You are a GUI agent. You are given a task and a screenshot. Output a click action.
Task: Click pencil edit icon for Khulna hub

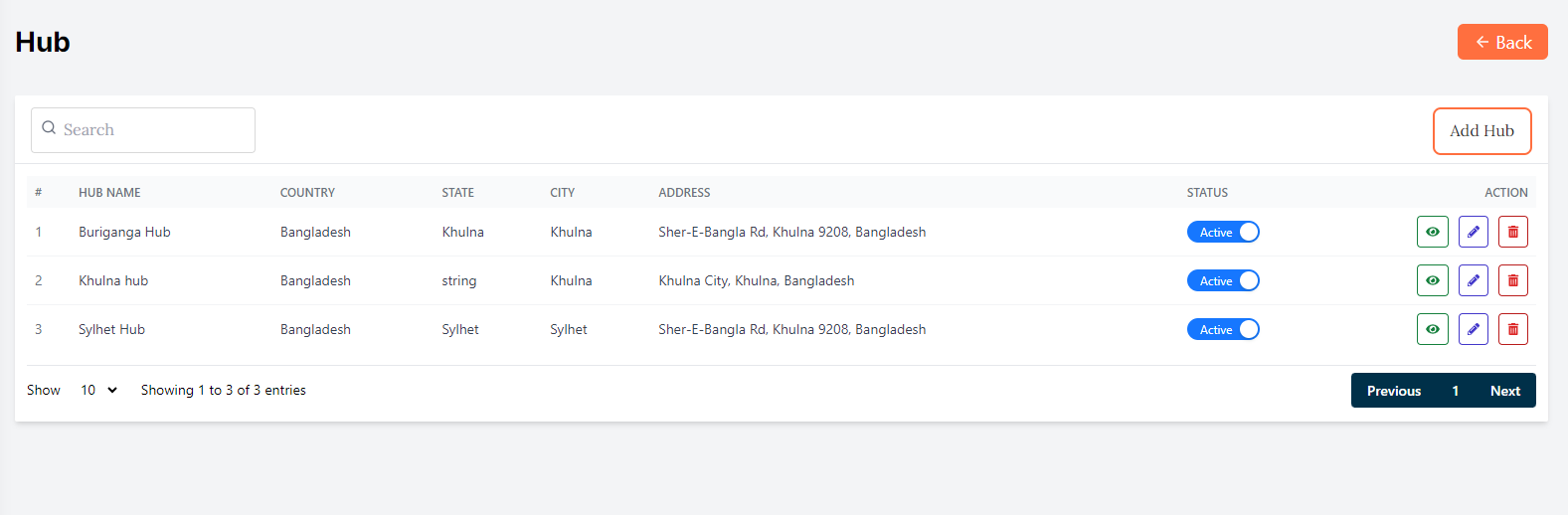(1473, 280)
